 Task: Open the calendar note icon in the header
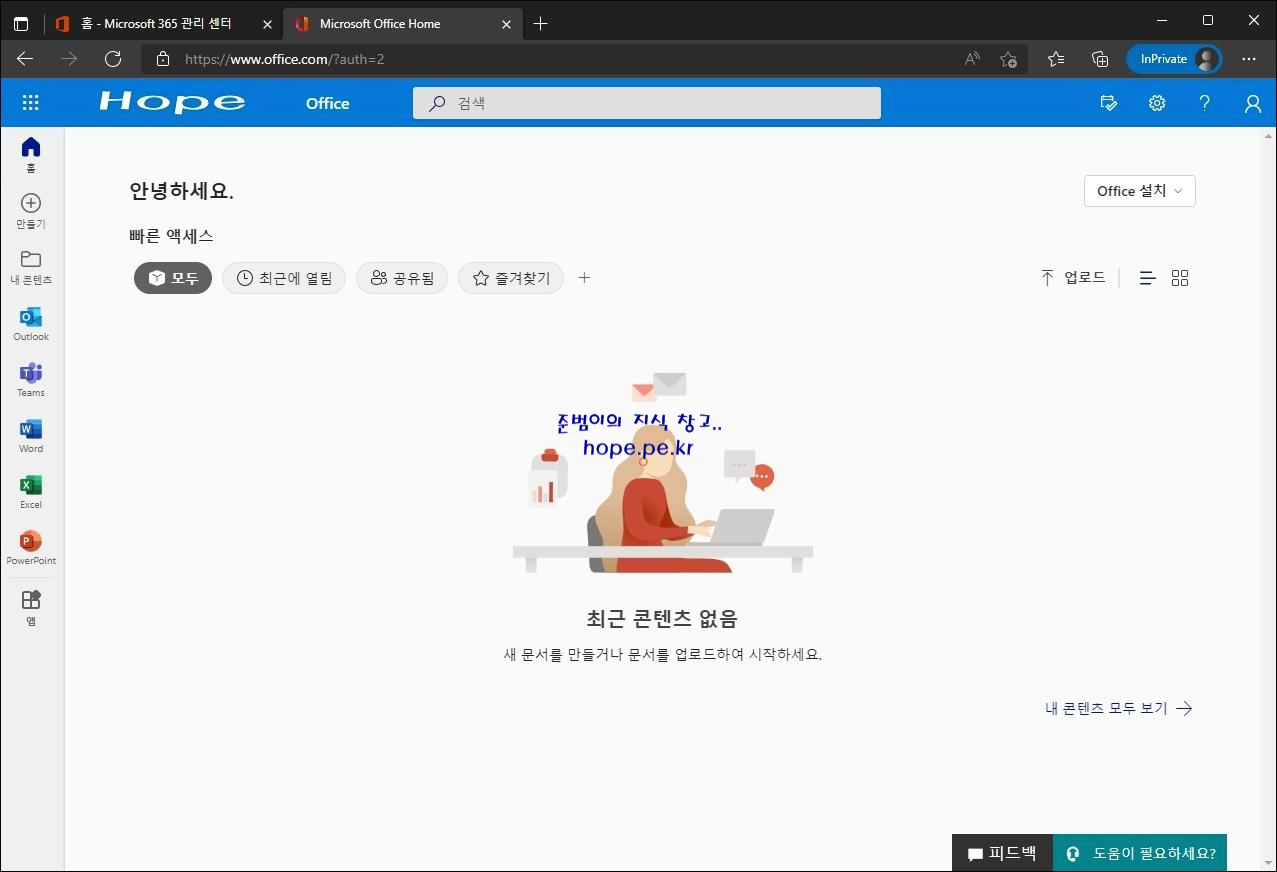[1108, 103]
